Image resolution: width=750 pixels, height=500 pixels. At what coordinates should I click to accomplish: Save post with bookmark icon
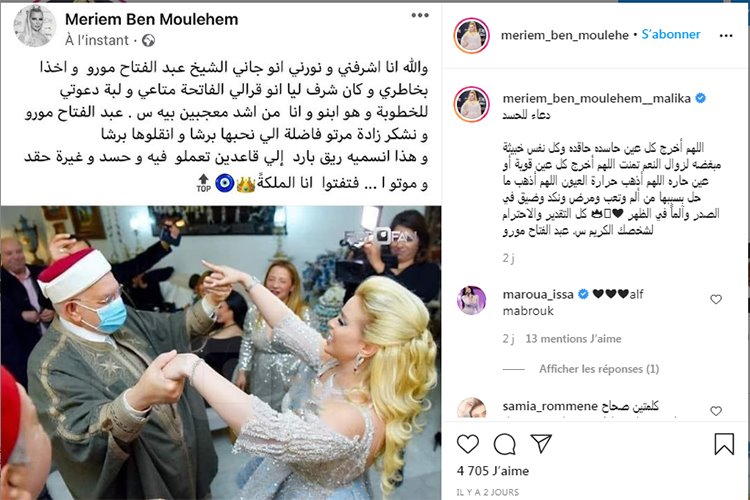(x=724, y=444)
